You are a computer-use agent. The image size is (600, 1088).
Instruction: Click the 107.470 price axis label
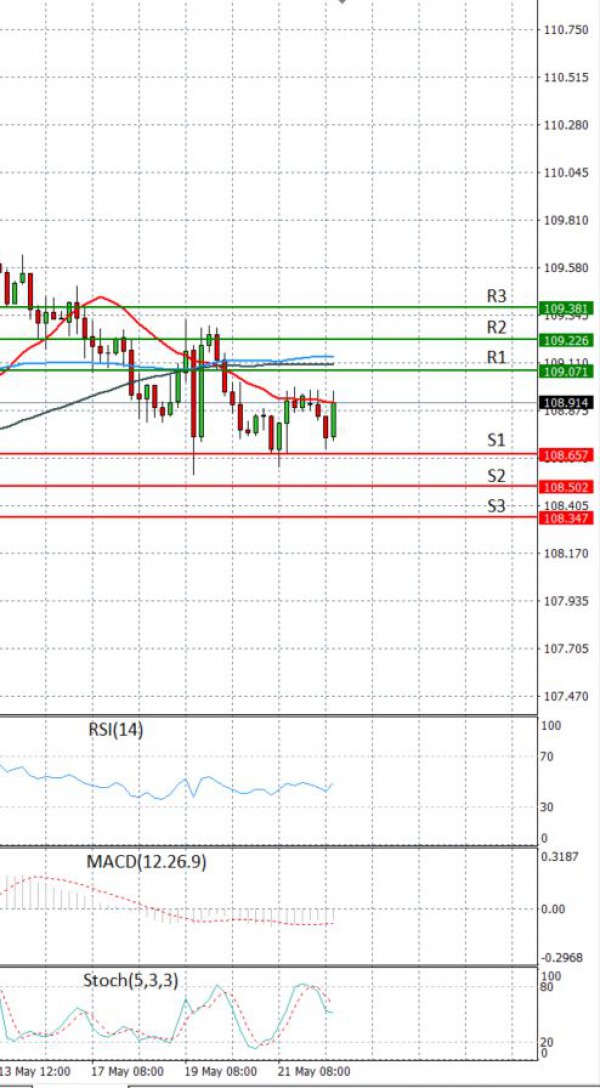coord(567,696)
